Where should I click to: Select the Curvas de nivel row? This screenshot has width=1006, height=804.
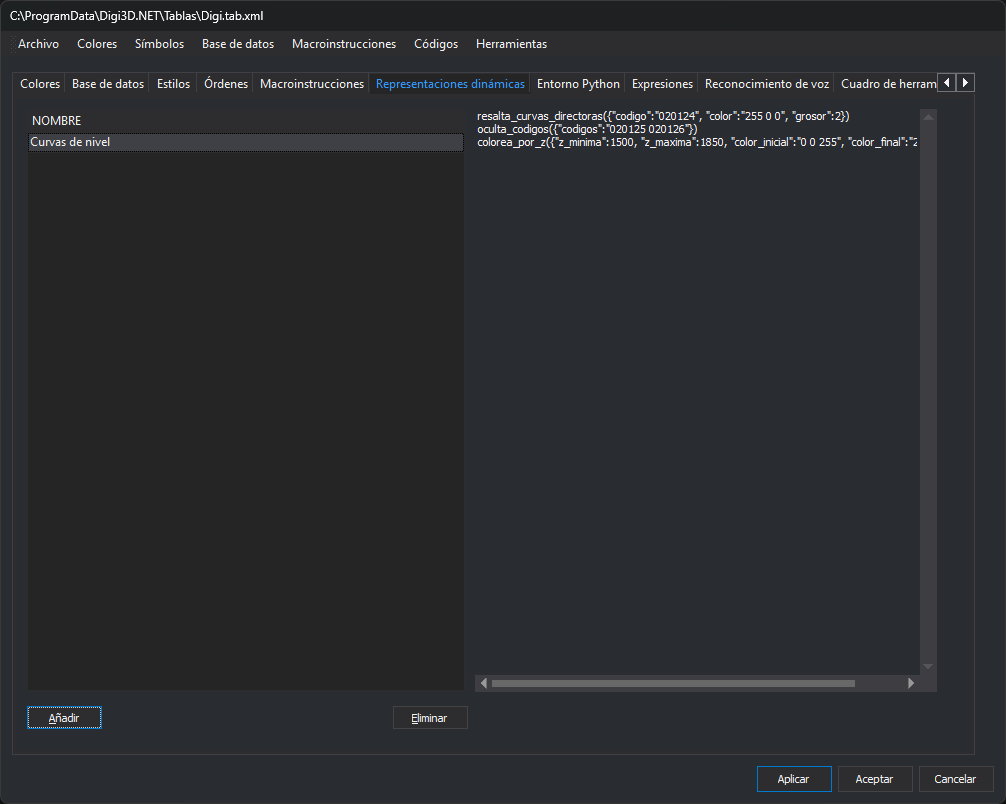(x=246, y=142)
